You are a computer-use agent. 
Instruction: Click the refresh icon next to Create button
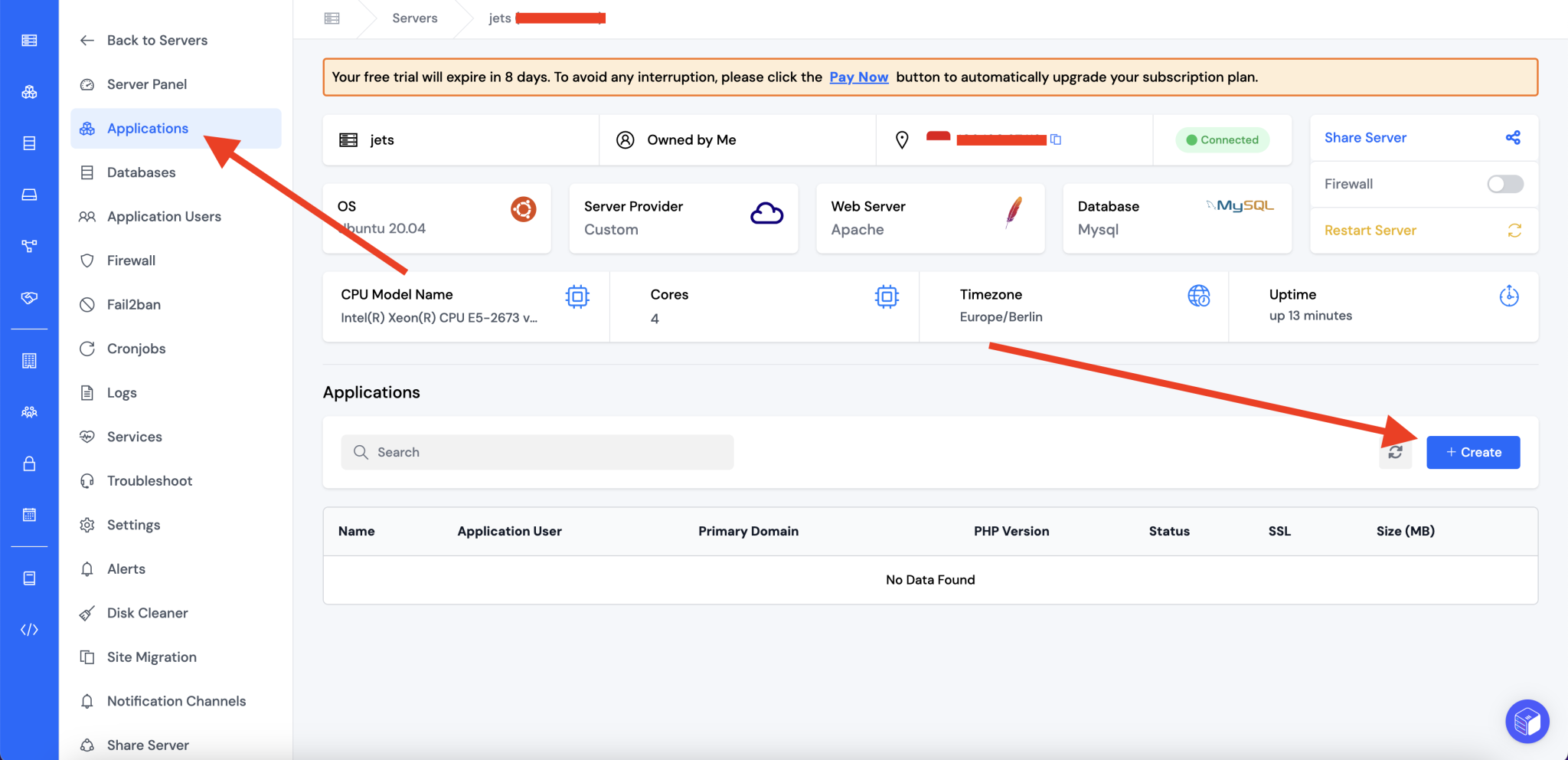[1396, 452]
